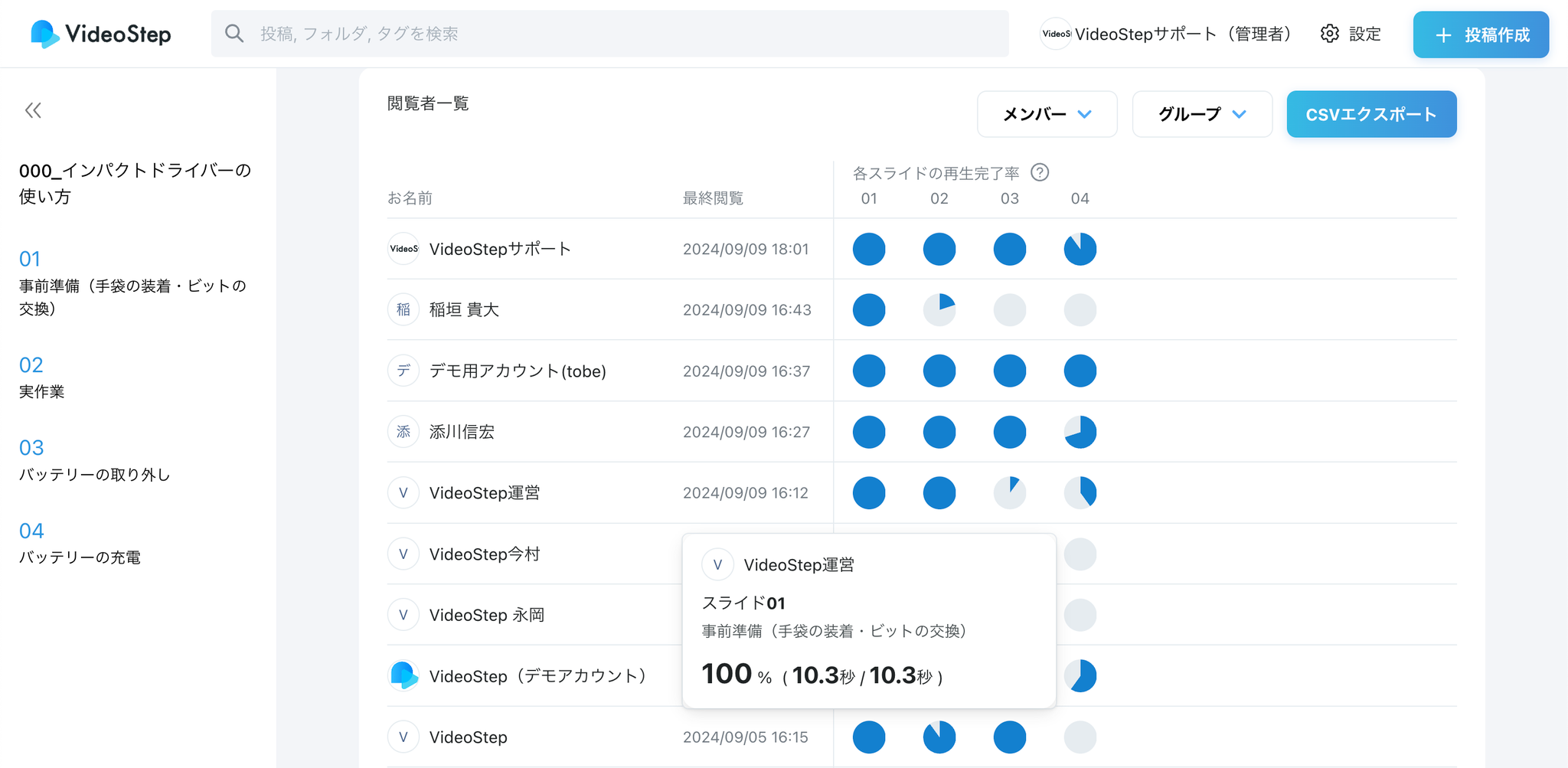Click the VideoStep（デモアカウント） logo avatar
Screen dimensions: 1568x768
tap(403, 675)
